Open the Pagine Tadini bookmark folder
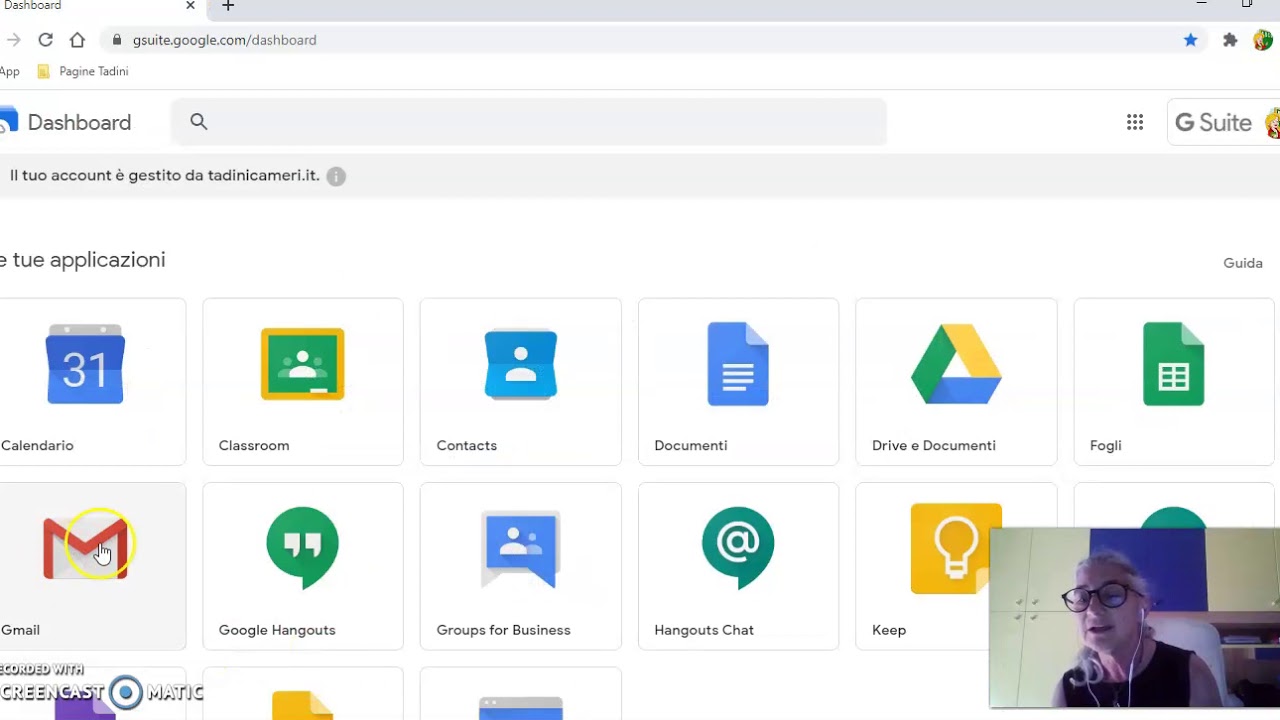 [x=83, y=71]
